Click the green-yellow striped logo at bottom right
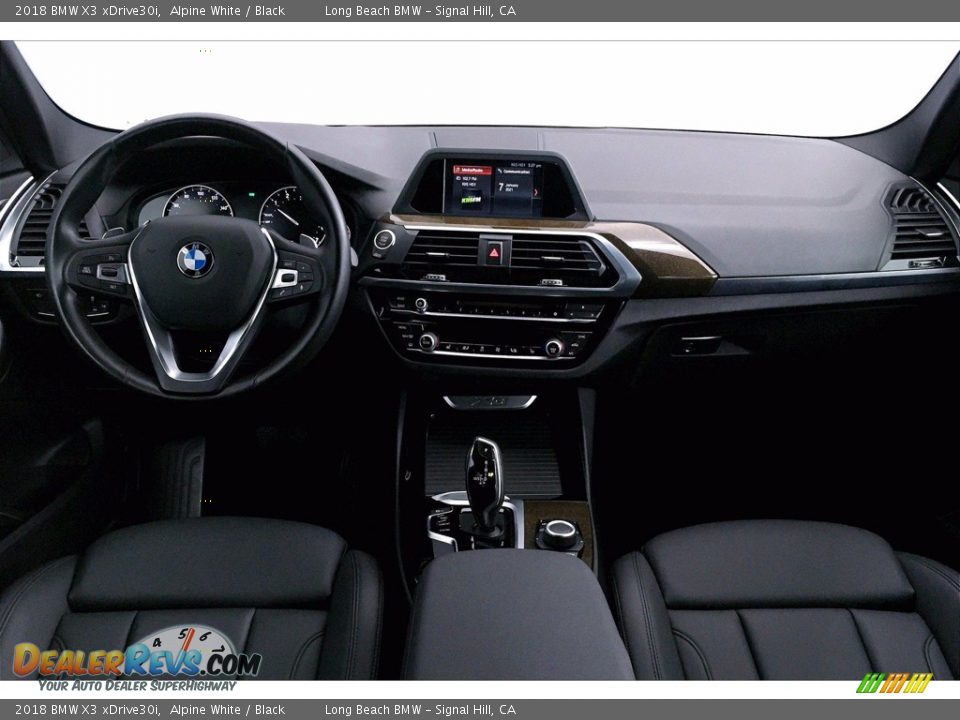 click(894, 683)
